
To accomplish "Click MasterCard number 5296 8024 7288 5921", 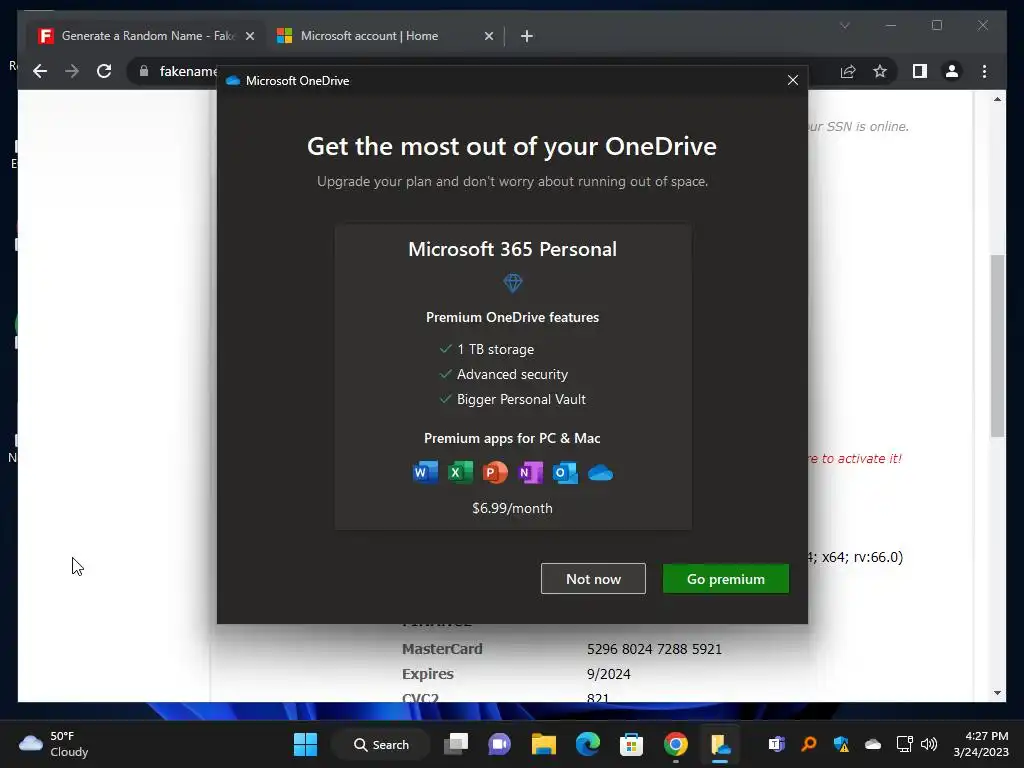I will 654,648.
